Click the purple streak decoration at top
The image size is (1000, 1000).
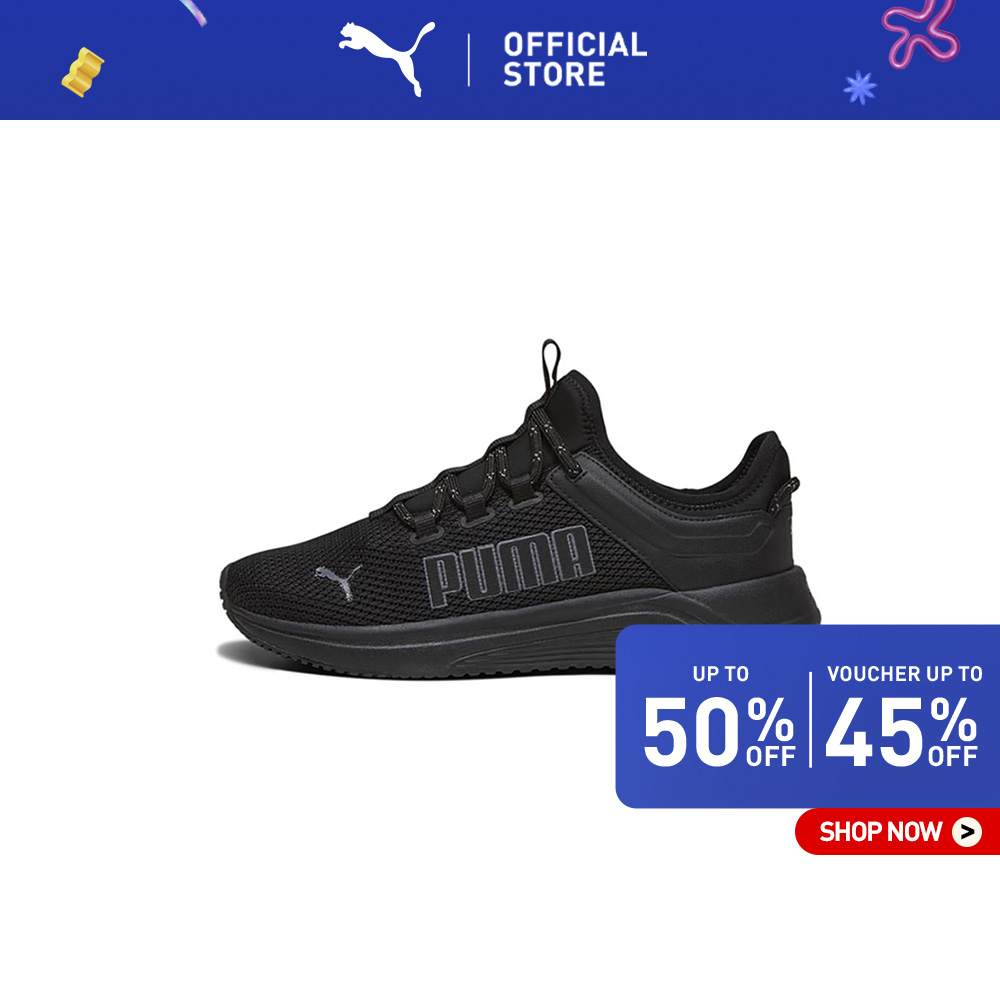coord(193,12)
